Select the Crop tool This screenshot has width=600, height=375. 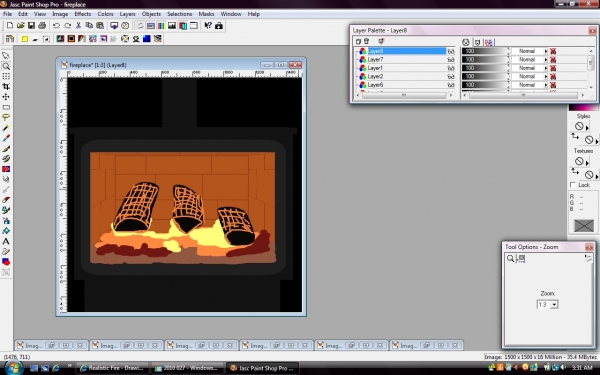(x=6, y=86)
